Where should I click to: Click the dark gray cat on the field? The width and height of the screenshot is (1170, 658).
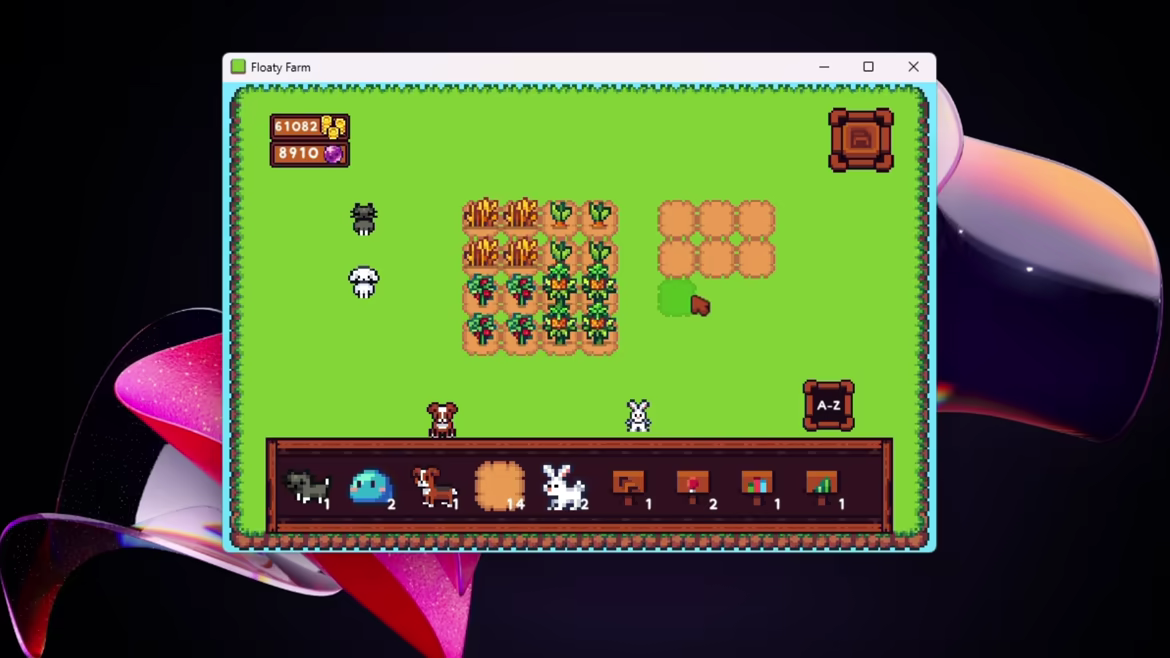363,219
